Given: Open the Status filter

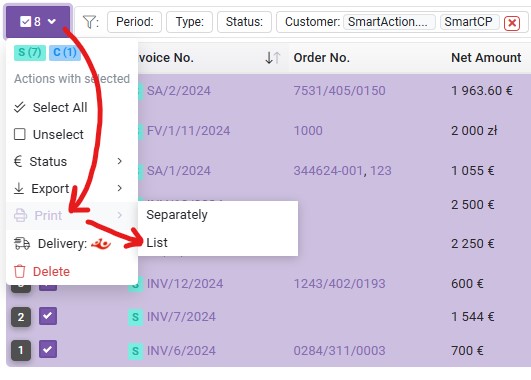Looking at the screenshot, I should click(x=244, y=22).
